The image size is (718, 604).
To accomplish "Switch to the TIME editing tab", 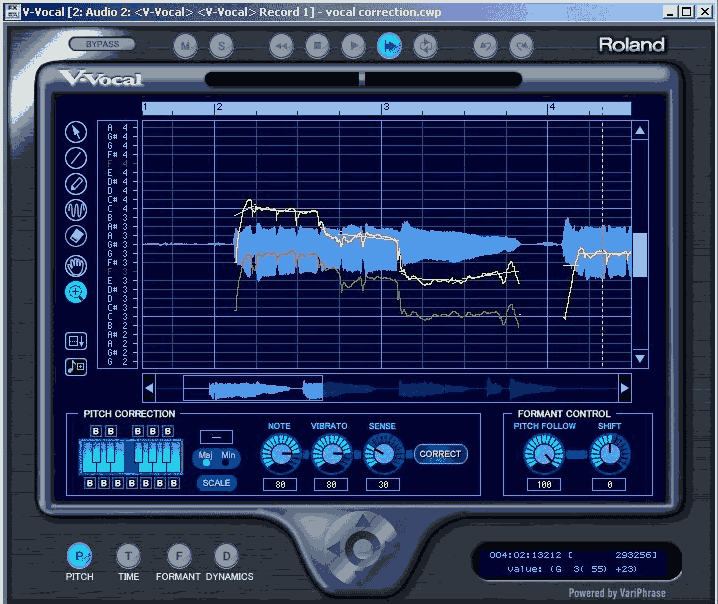I will tap(128, 556).
